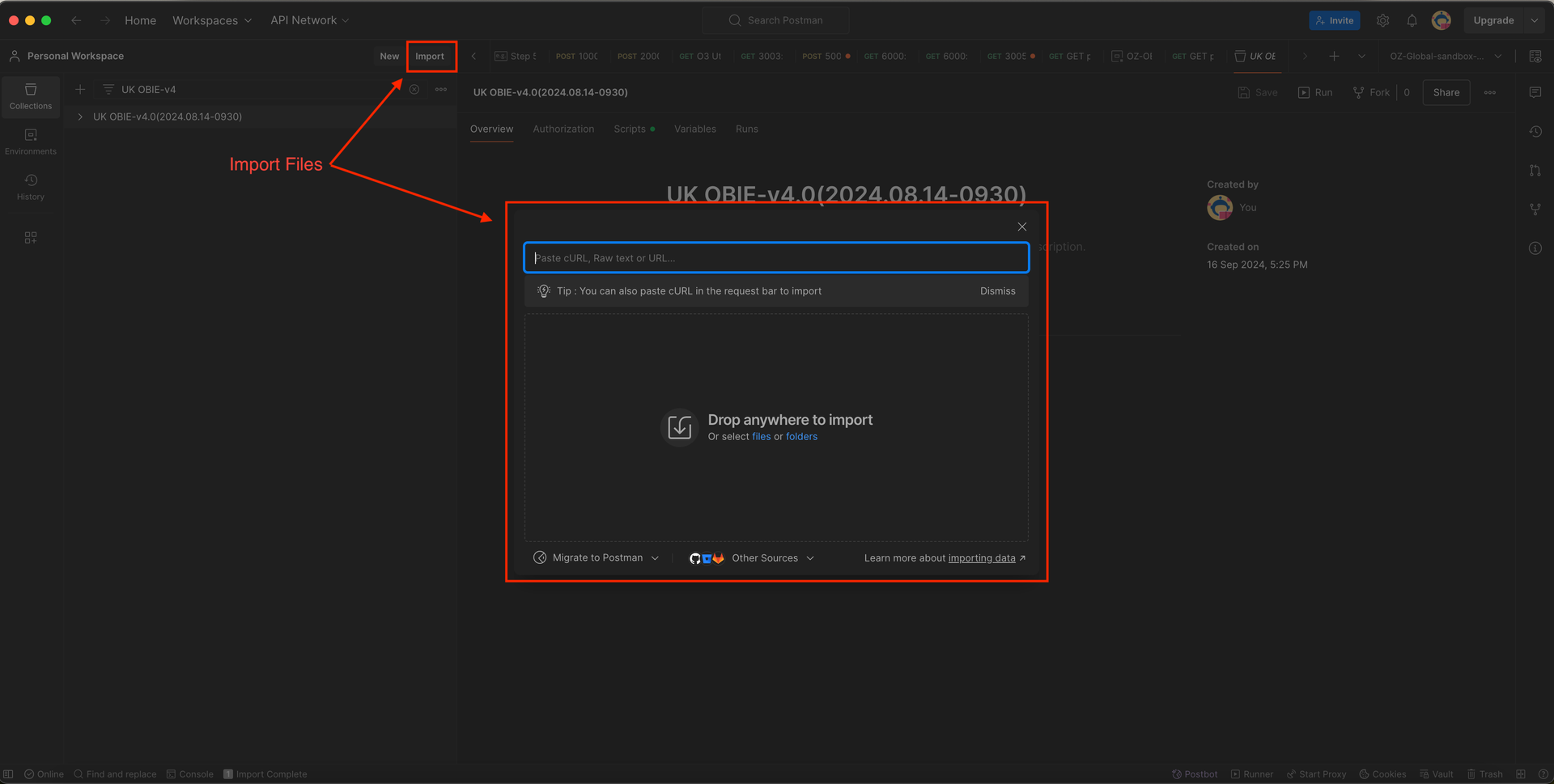Open the POST 500 request tab
The width and height of the screenshot is (1554, 784).
point(826,56)
